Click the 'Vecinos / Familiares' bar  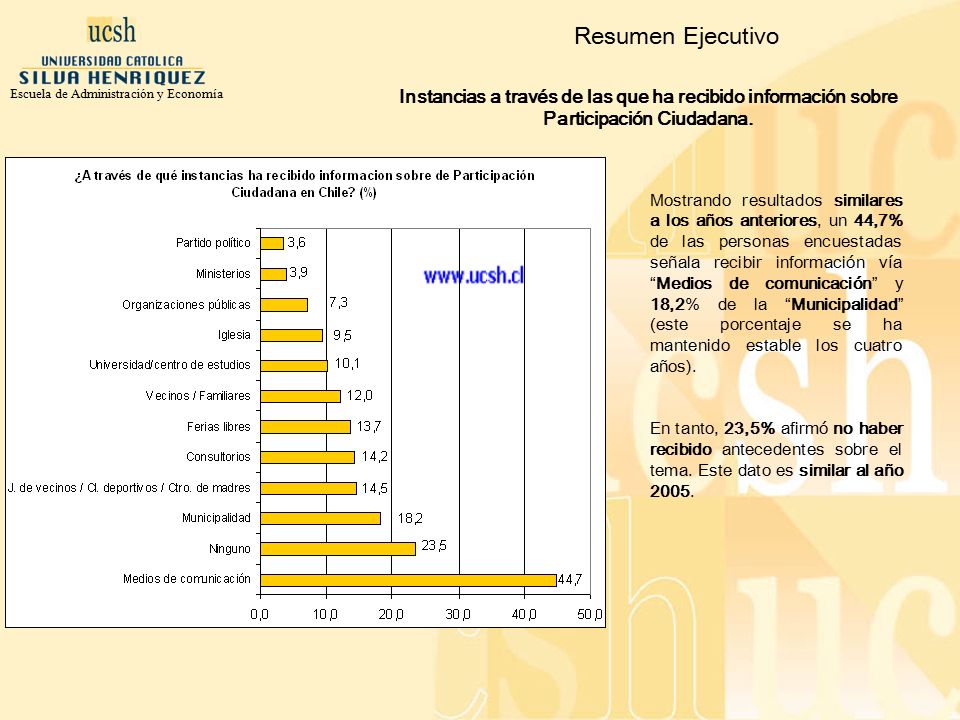tap(301, 396)
